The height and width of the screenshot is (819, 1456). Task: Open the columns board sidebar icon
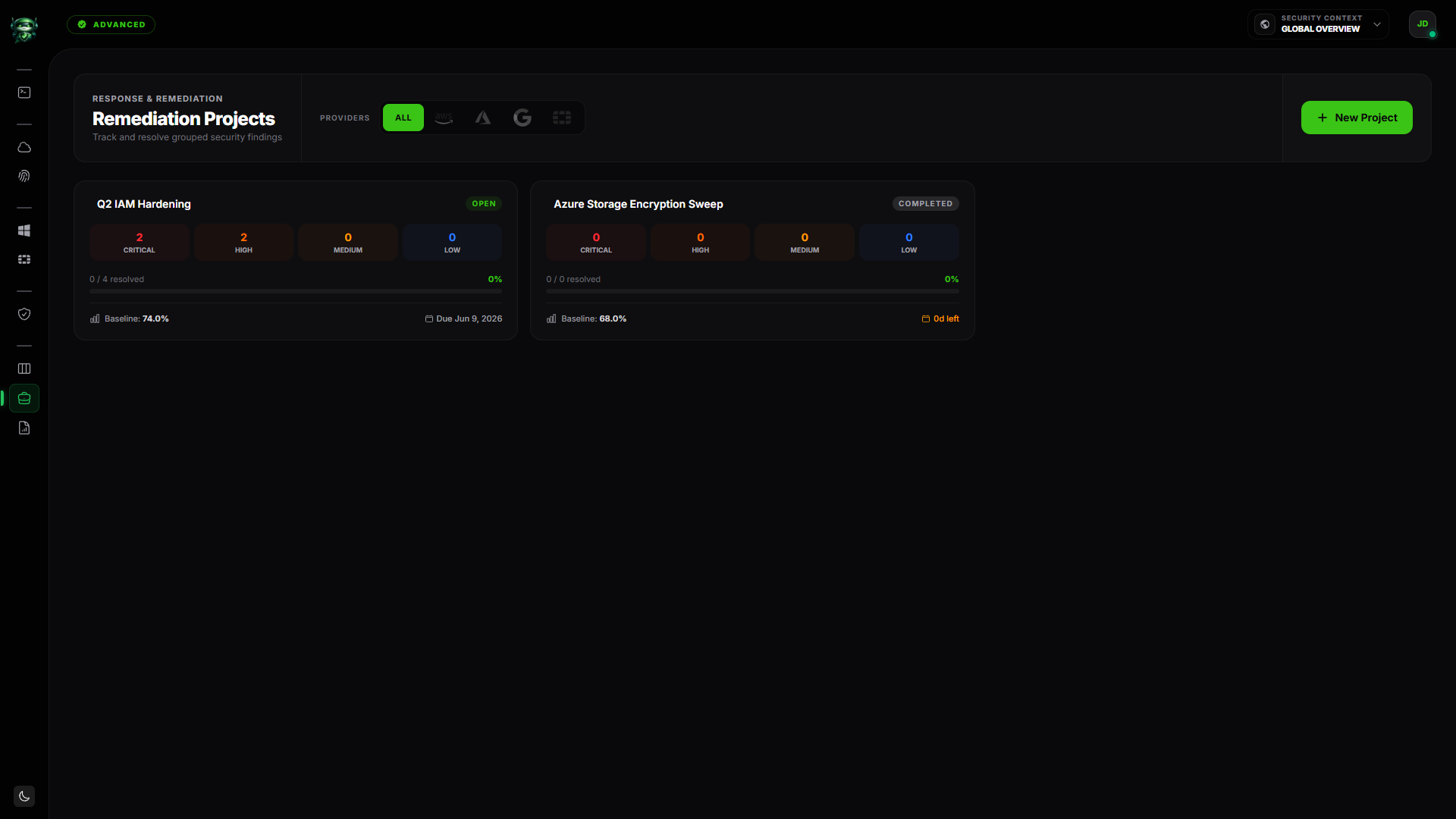(x=24, y=369)
